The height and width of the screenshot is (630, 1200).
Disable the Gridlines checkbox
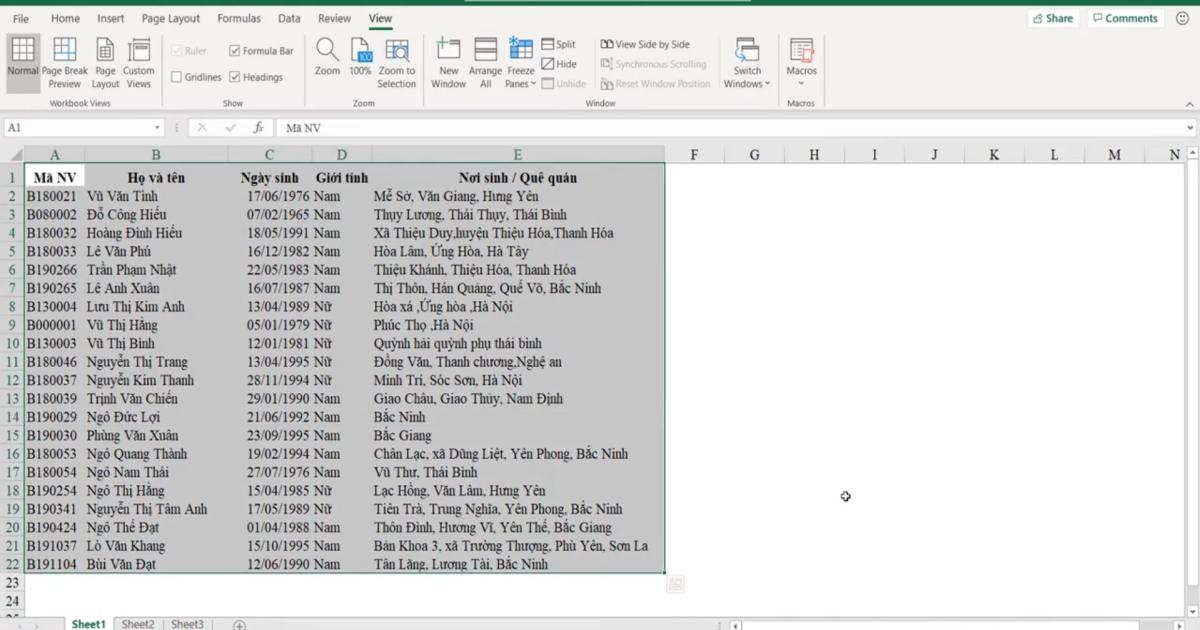[176, 76]
